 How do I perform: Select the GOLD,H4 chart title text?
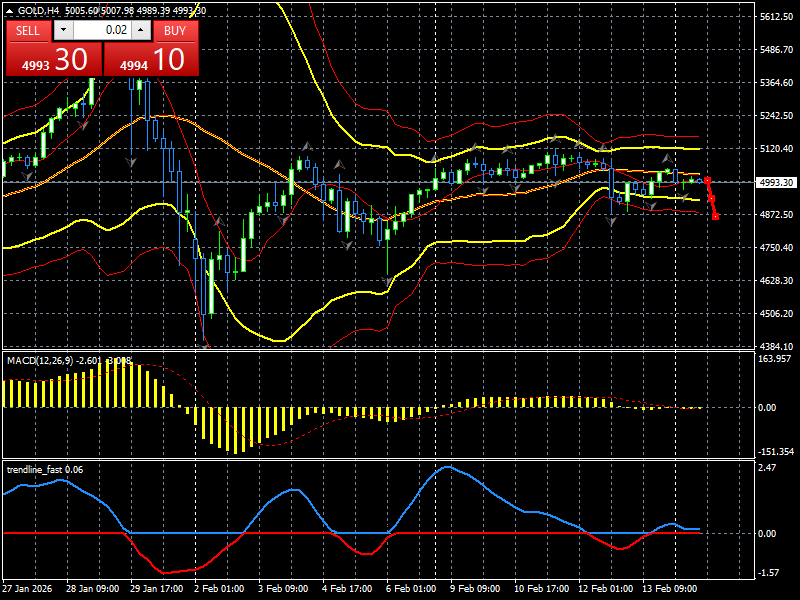click(39, 11)
